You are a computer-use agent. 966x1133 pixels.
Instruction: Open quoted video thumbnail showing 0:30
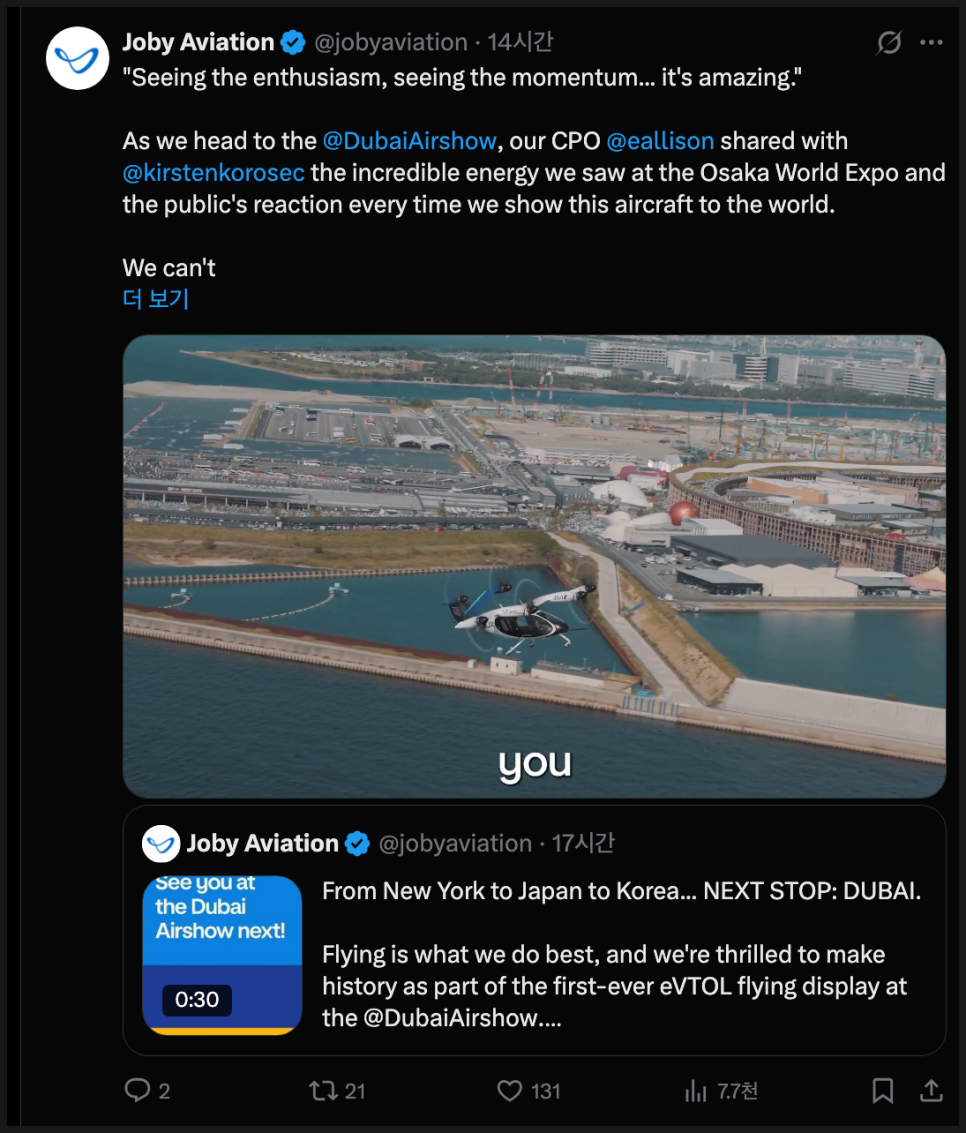click(222, 955)
